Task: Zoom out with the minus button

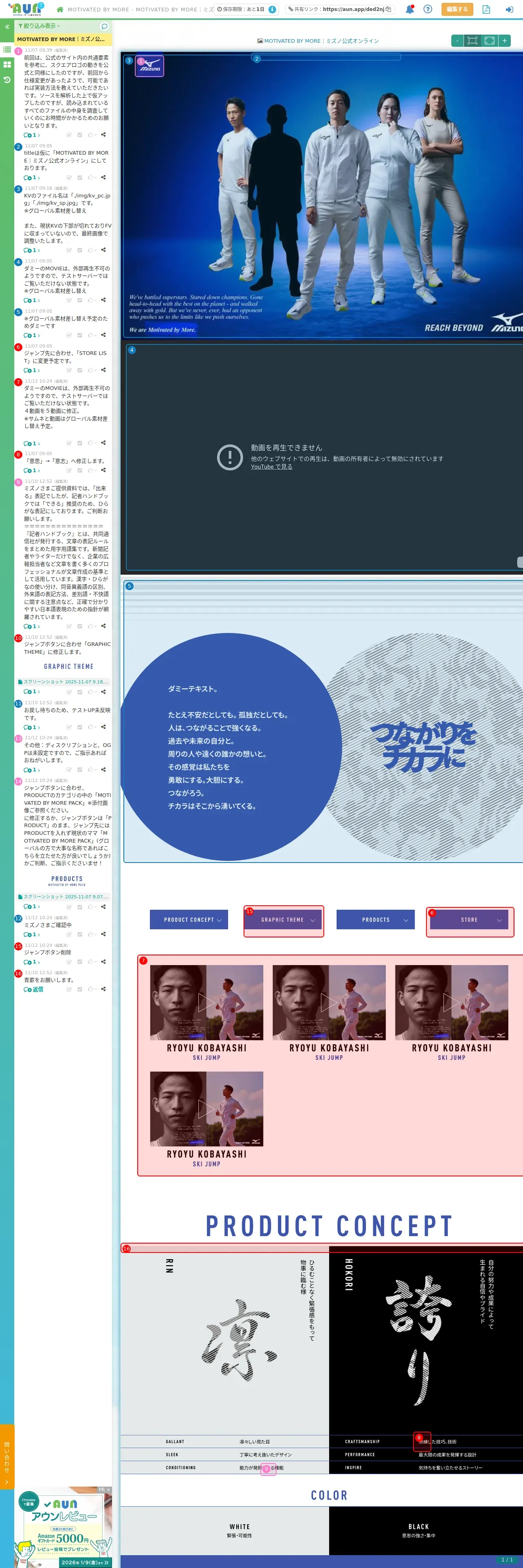Action: click(457, 41)
